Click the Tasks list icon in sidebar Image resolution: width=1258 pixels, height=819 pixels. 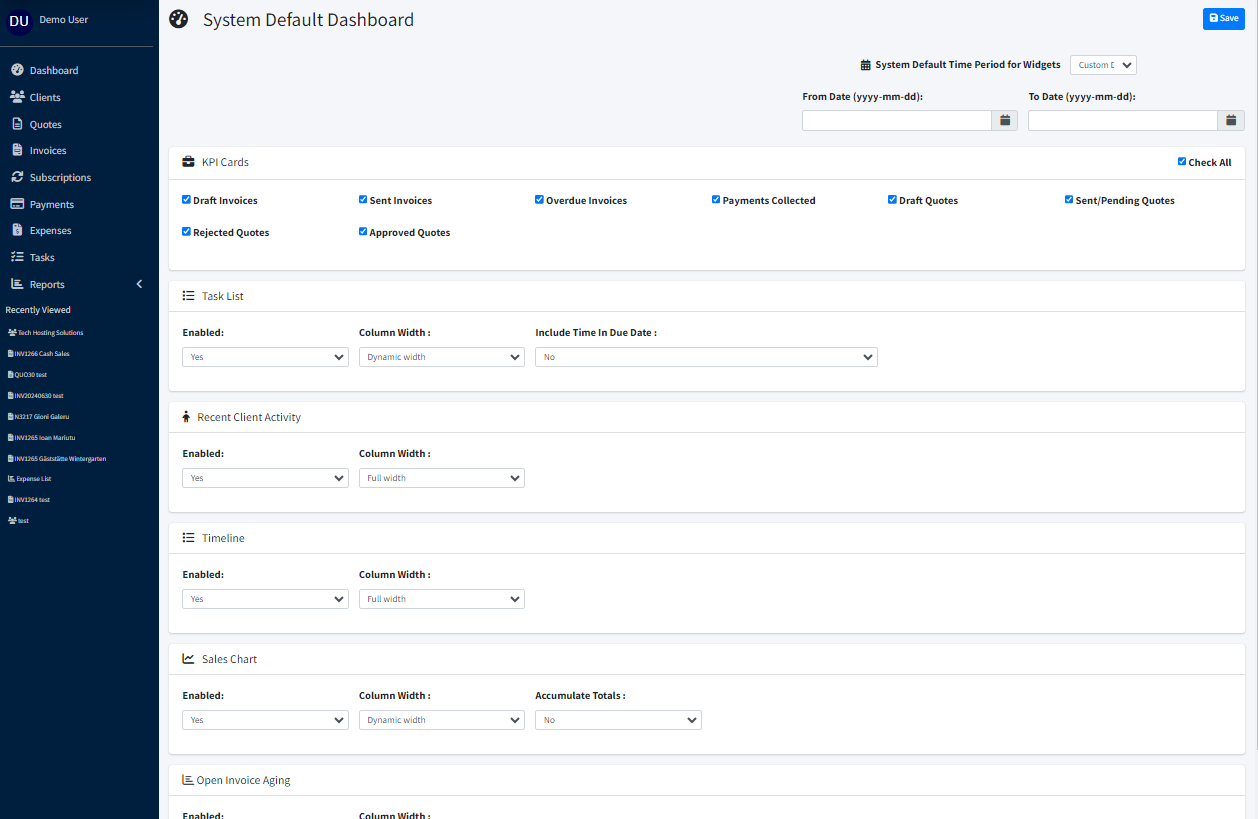click(17, 257)
